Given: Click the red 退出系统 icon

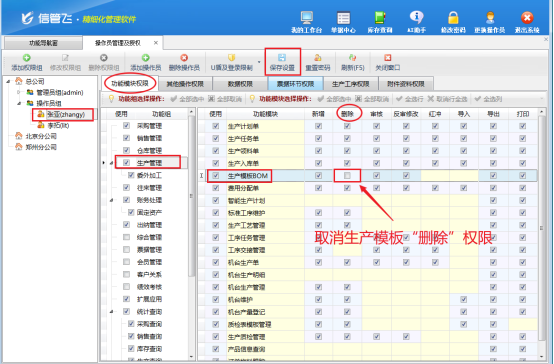Looking at the screenshot, I should 527,22.
